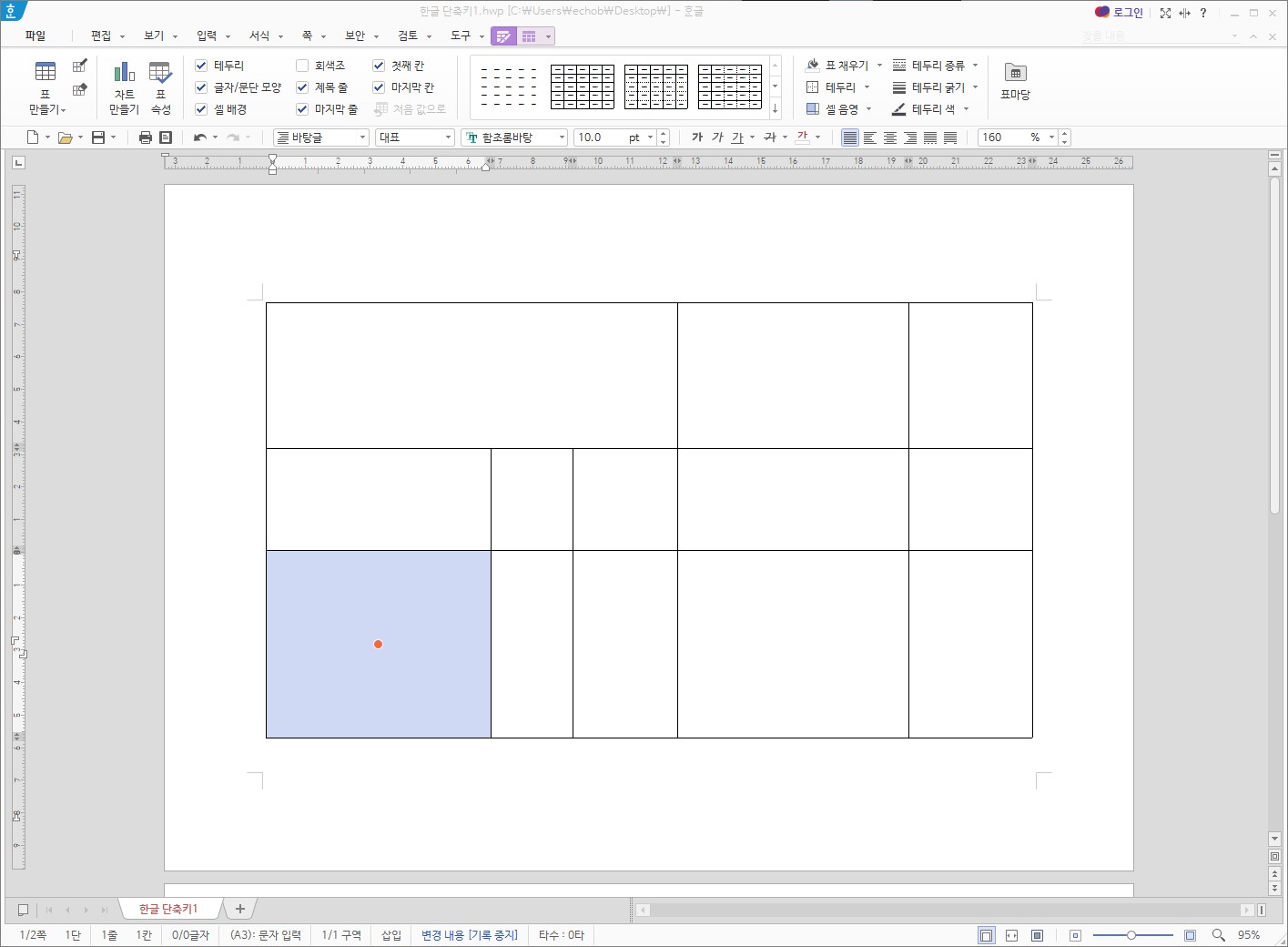
Task: Center-align the paragraph
Action: 890,137
